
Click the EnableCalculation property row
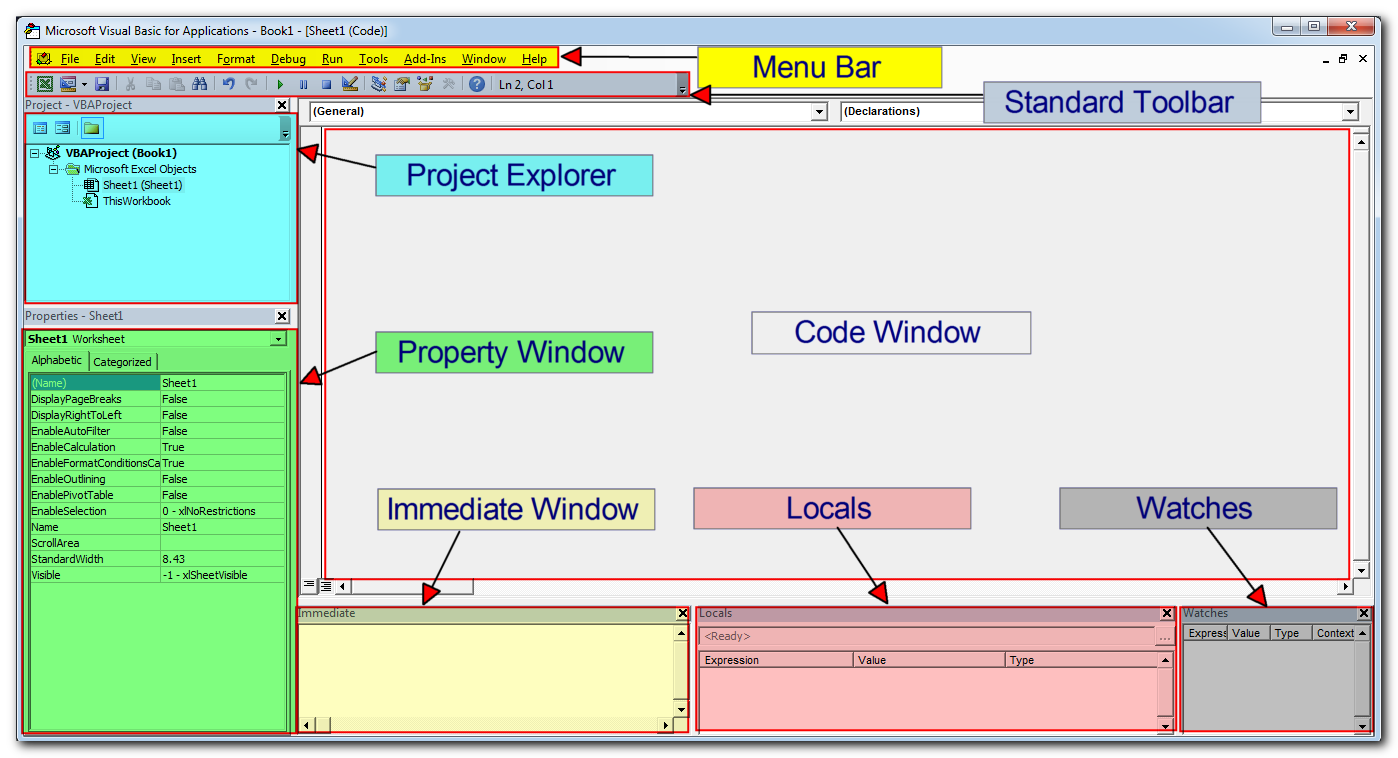(157, 447)
